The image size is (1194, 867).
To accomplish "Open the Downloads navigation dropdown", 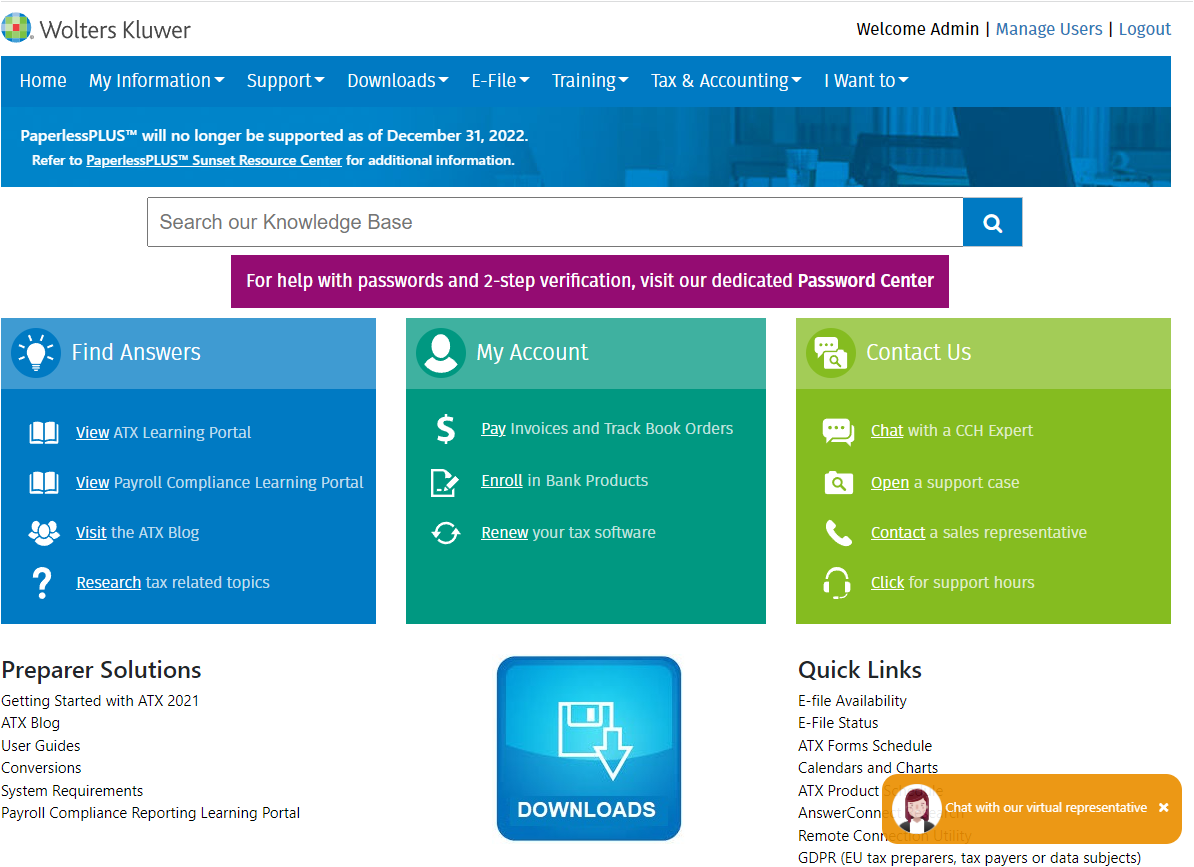I will click(x=397, y=81).
